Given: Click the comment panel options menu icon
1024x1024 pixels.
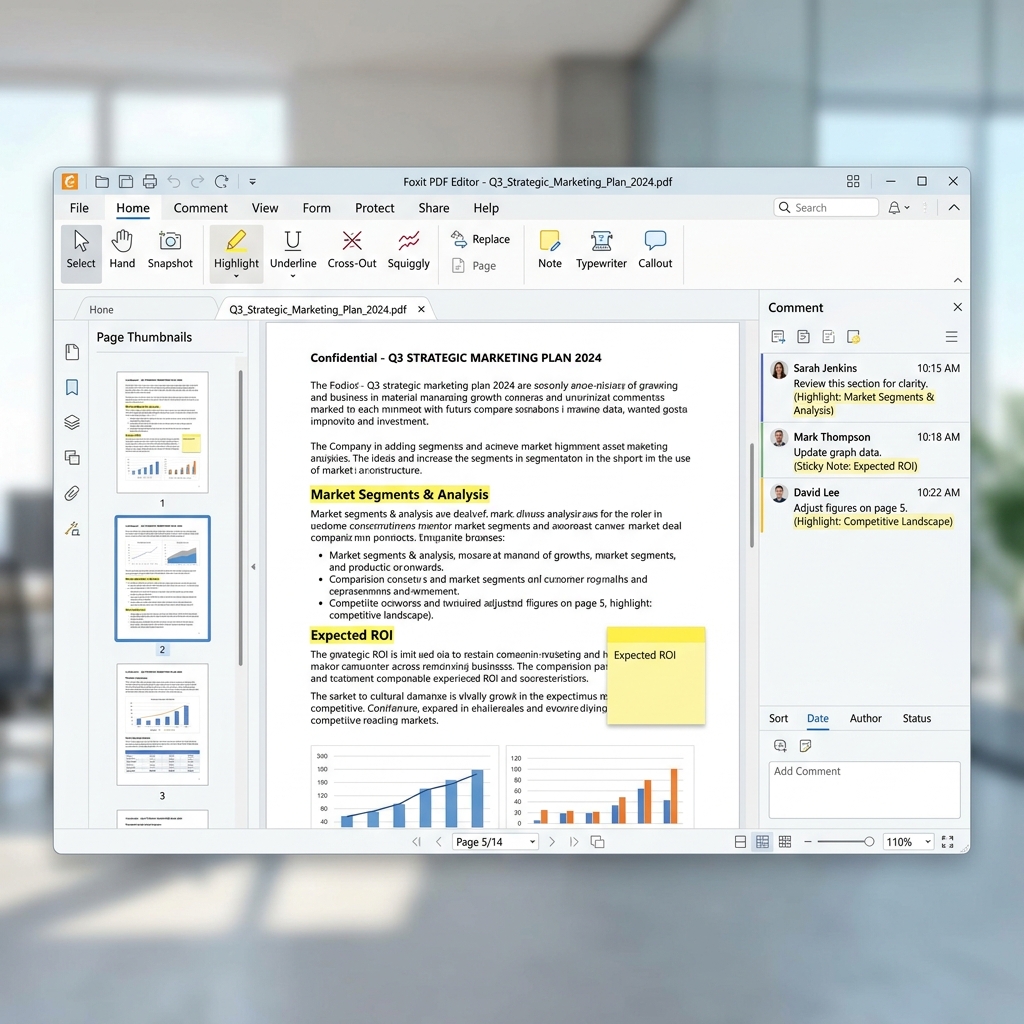Looking at the screenshot, I should coord(952,337).
